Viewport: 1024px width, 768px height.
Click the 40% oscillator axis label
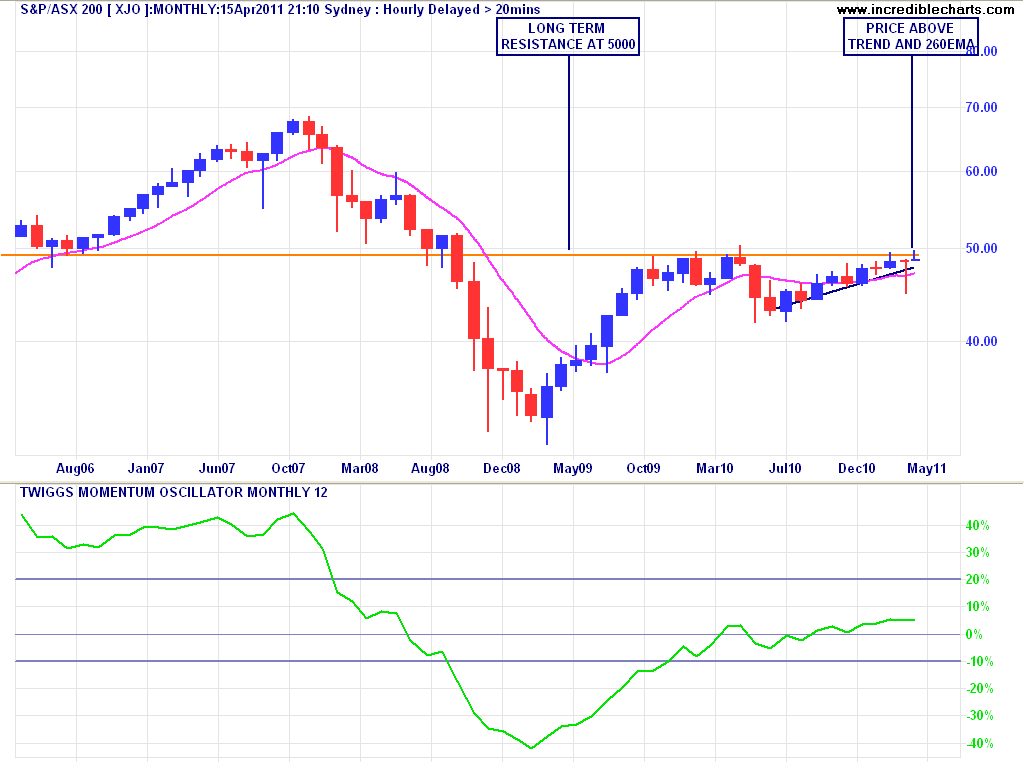point(977,526)
